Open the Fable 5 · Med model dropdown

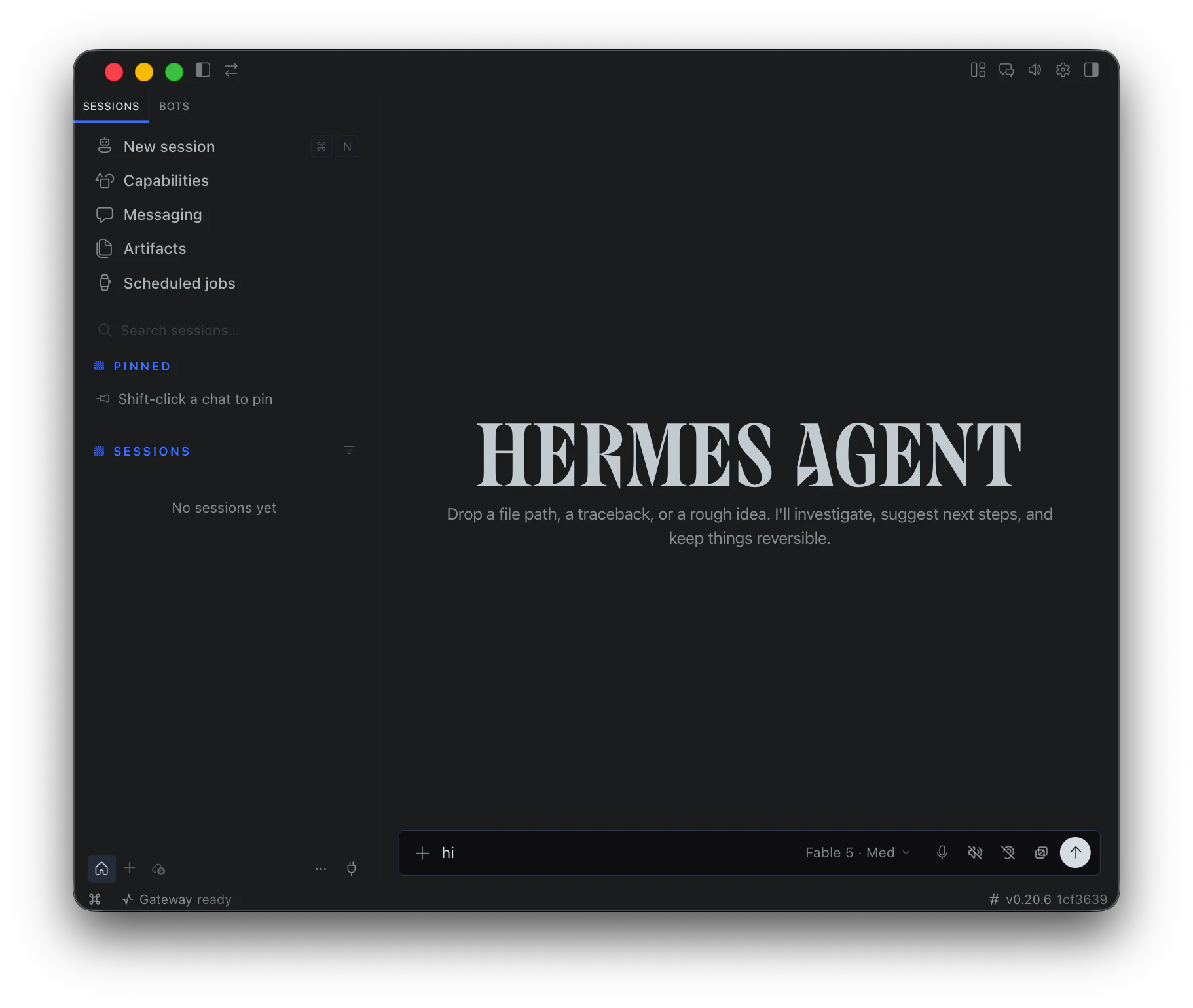tap(858, 853)
